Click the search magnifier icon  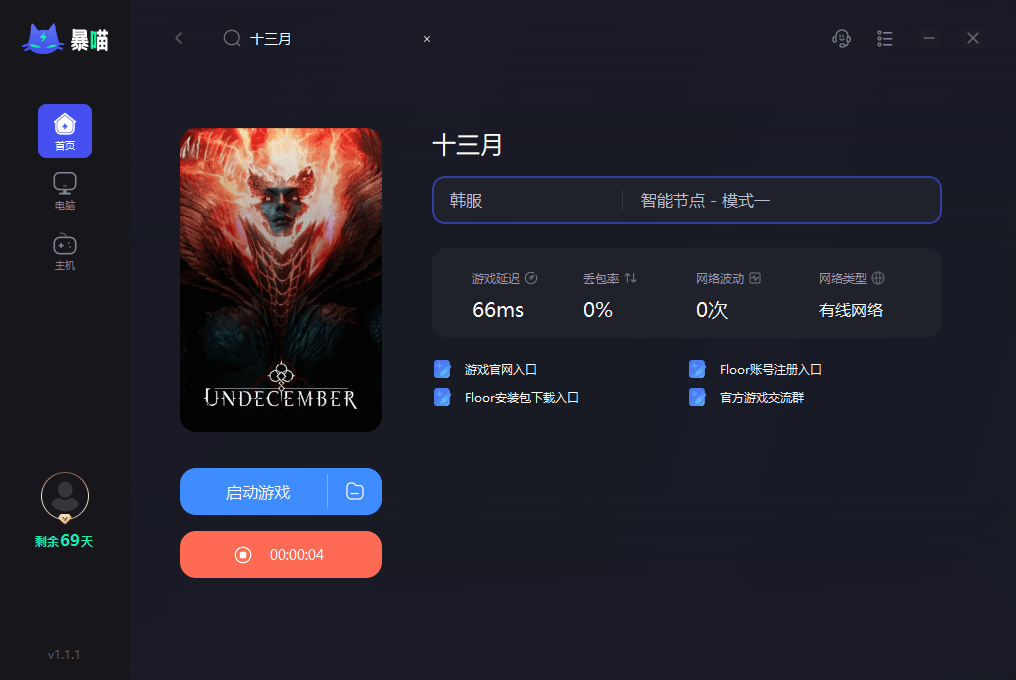(x=231, y=38)
